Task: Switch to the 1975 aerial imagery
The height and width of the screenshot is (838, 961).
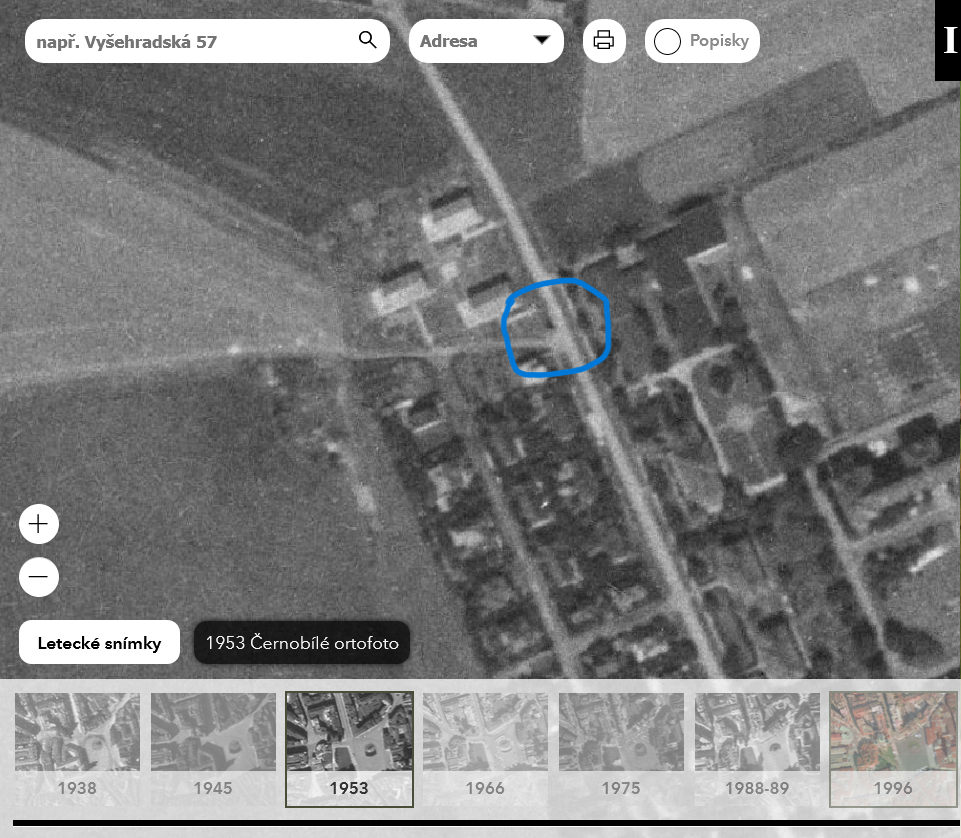Action: [621, 748]
